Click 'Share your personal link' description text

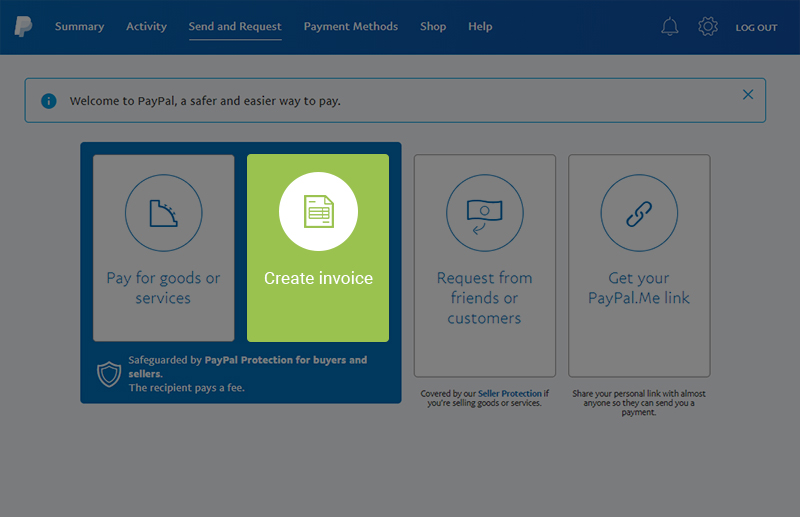point(639,403)
